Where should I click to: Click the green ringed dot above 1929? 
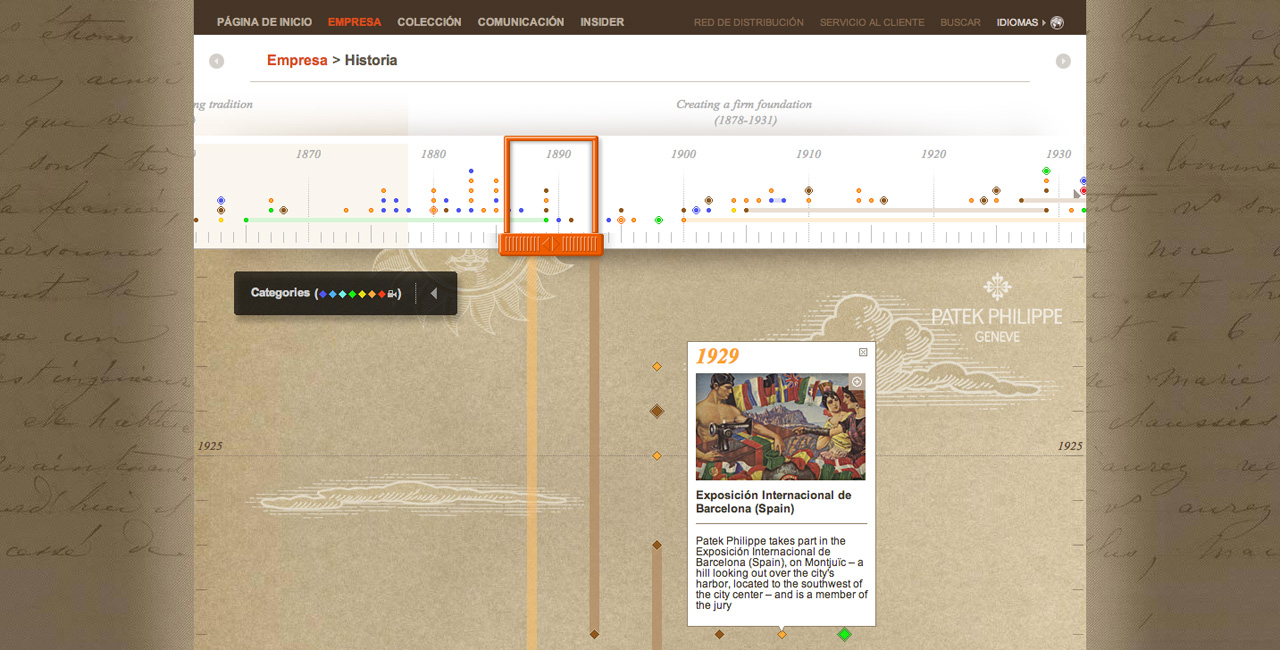coord(1046,171)
